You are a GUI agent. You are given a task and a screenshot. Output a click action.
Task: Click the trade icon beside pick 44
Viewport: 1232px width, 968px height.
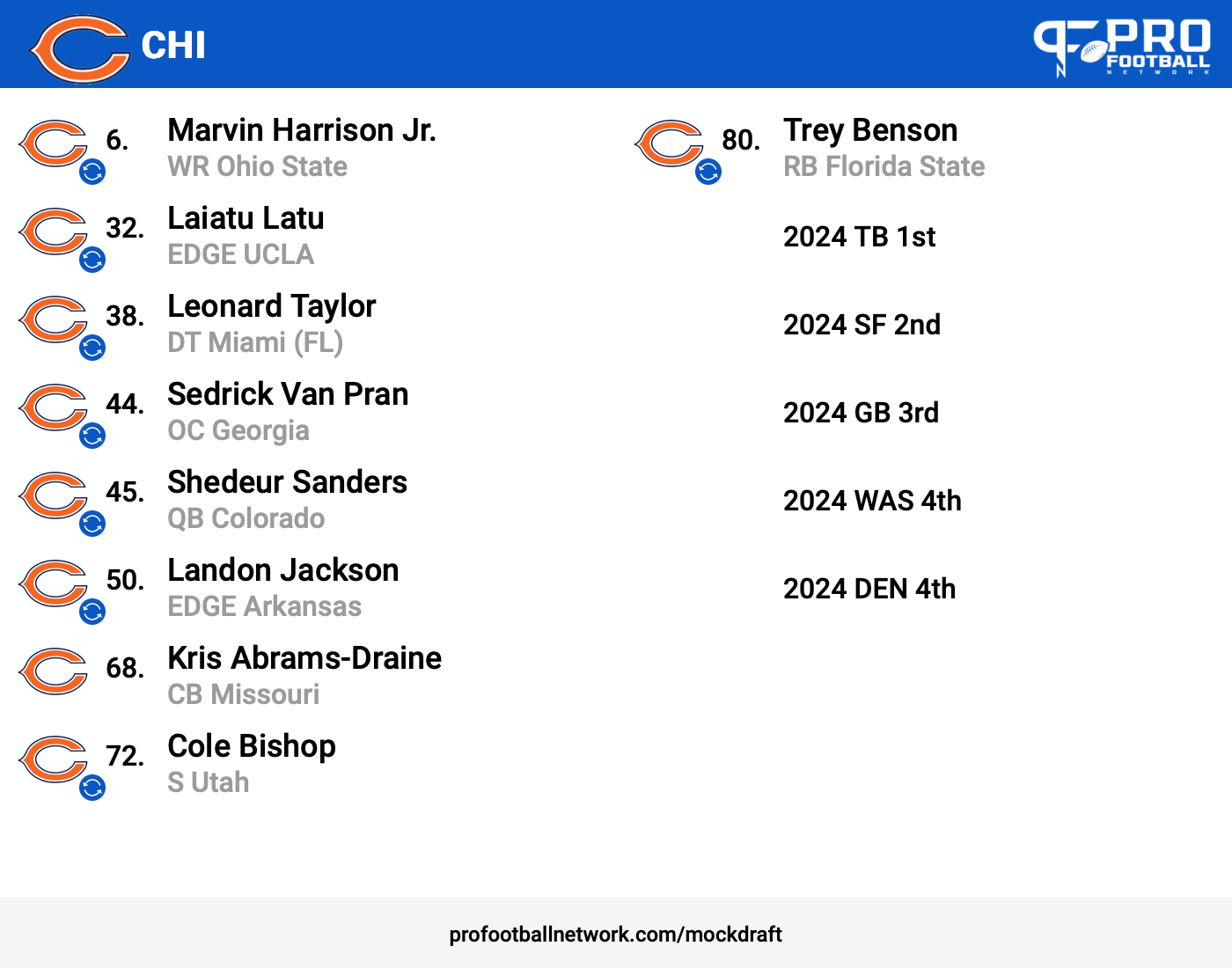(92, 436)
